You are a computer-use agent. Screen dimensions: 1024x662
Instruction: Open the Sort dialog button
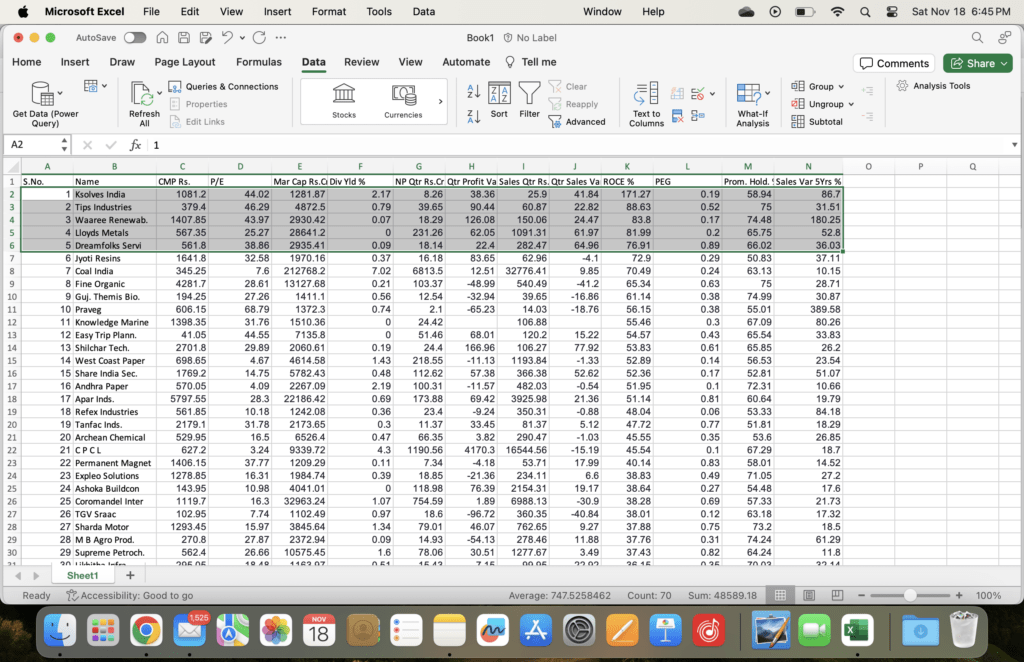pyautogui.click(x=499, y=101)
